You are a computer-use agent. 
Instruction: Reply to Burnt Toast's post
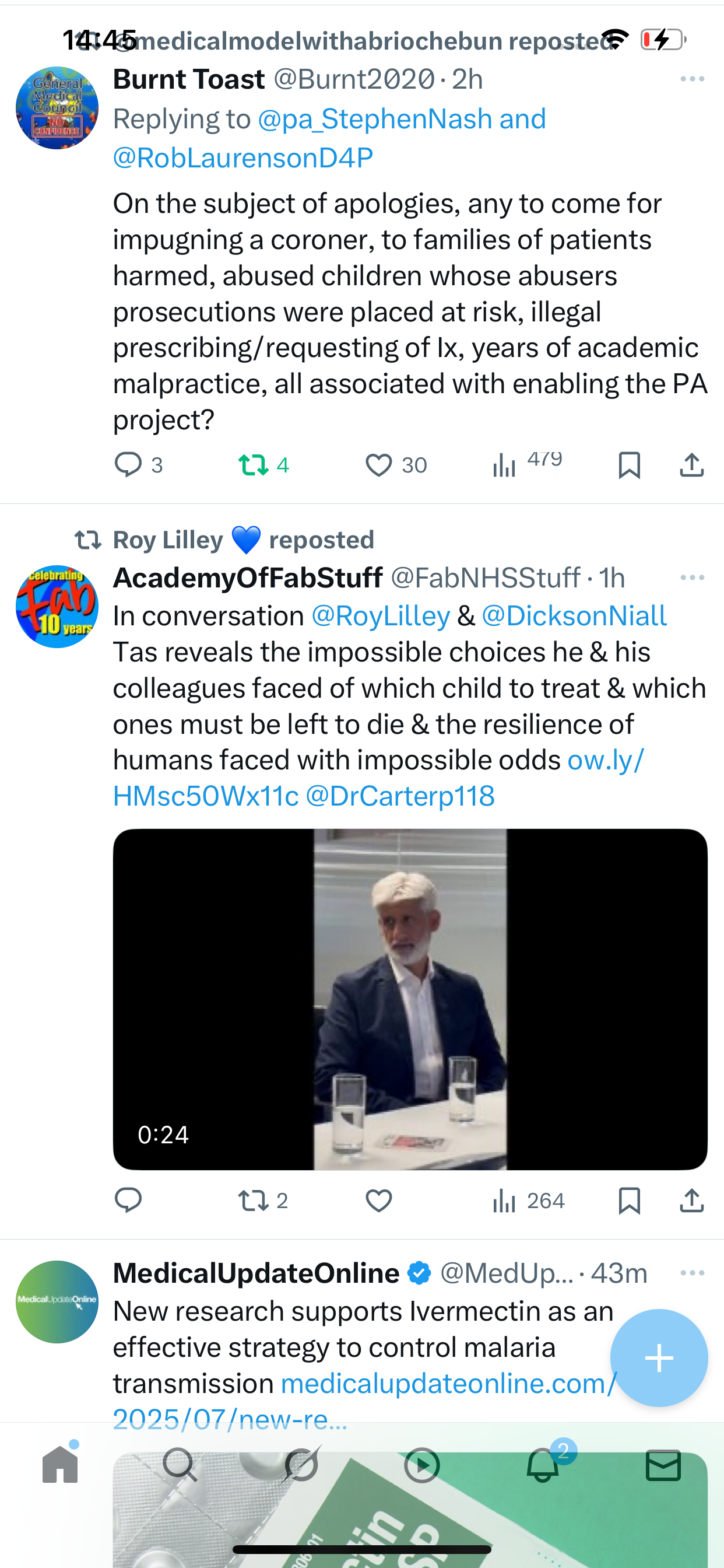pyautogui.click(x=128, y=464)
